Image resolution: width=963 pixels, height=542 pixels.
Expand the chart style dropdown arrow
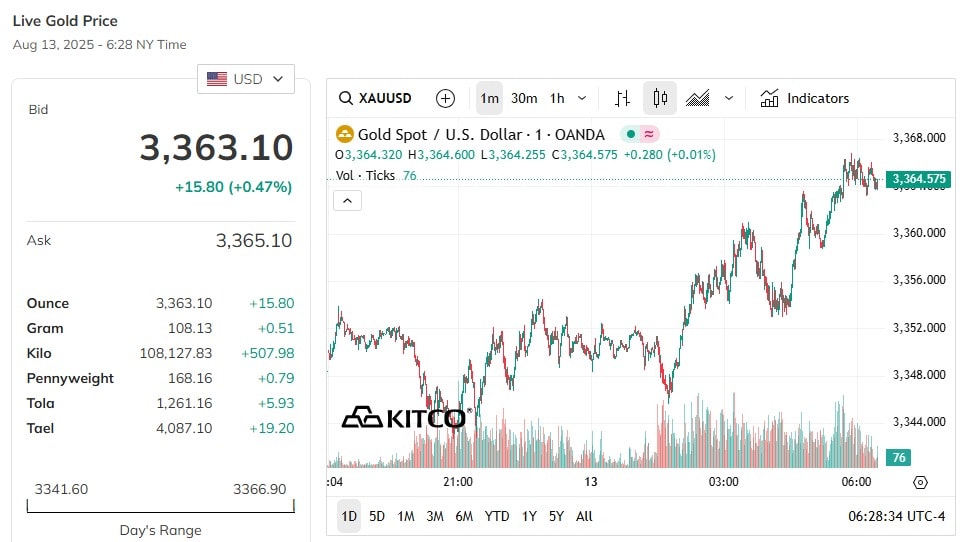[x=729, y=98]
